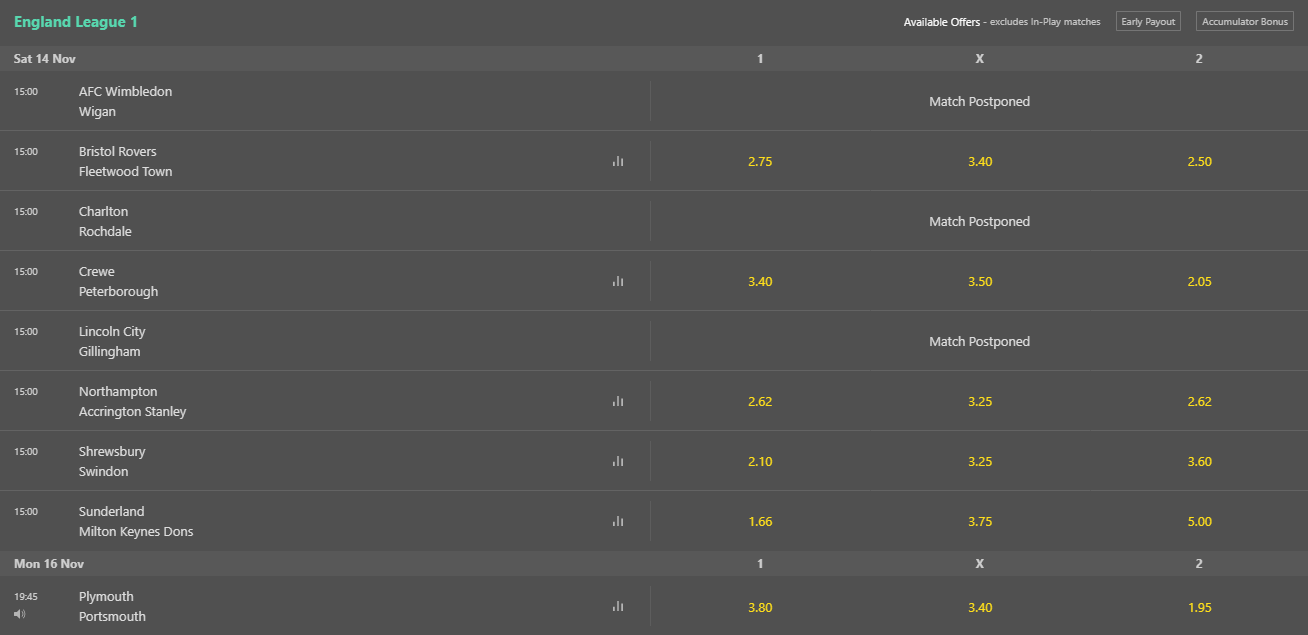Select Early Payout offer button

1148,22
